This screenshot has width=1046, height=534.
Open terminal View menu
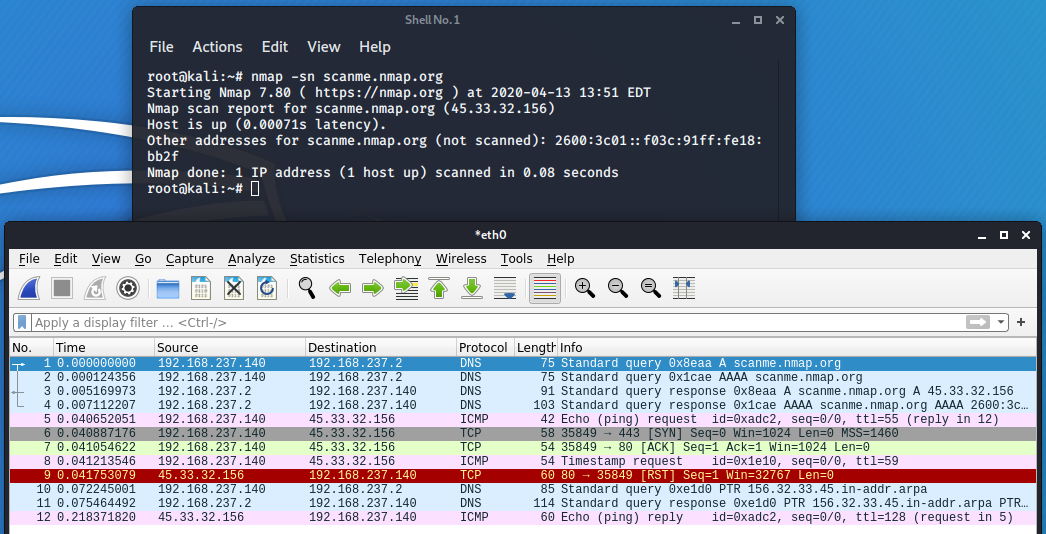pyautogui.click(x=324, y=47)
